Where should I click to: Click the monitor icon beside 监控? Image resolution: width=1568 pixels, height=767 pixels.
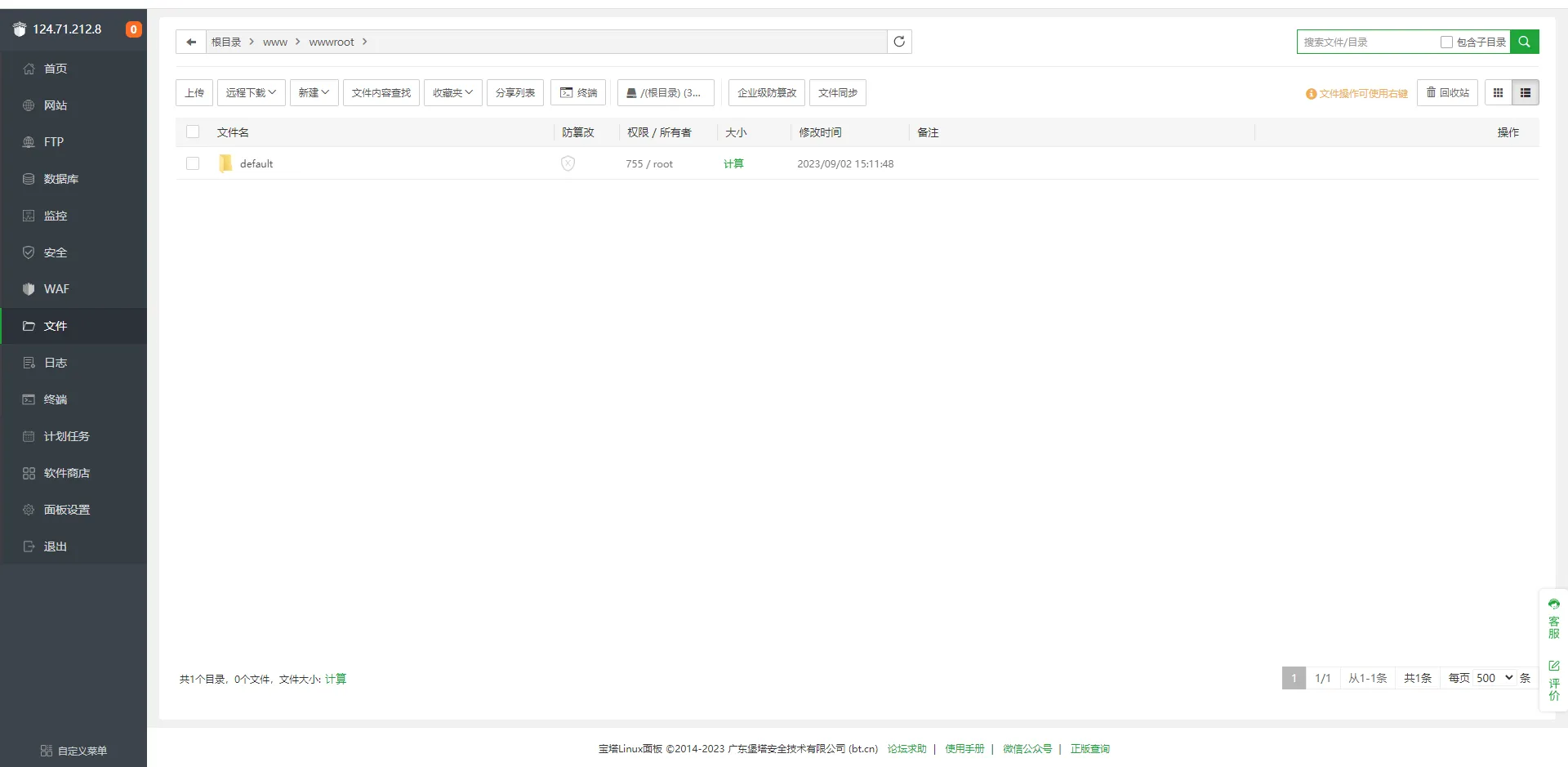tap(29, 216)
